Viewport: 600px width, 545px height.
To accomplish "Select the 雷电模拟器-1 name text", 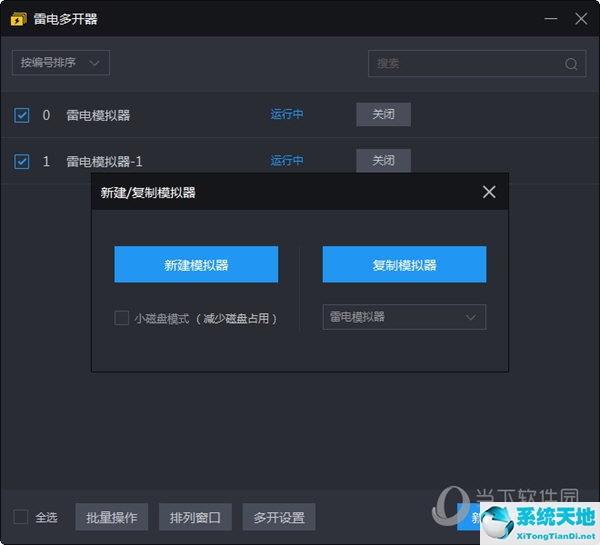I will tap(104, 162).
